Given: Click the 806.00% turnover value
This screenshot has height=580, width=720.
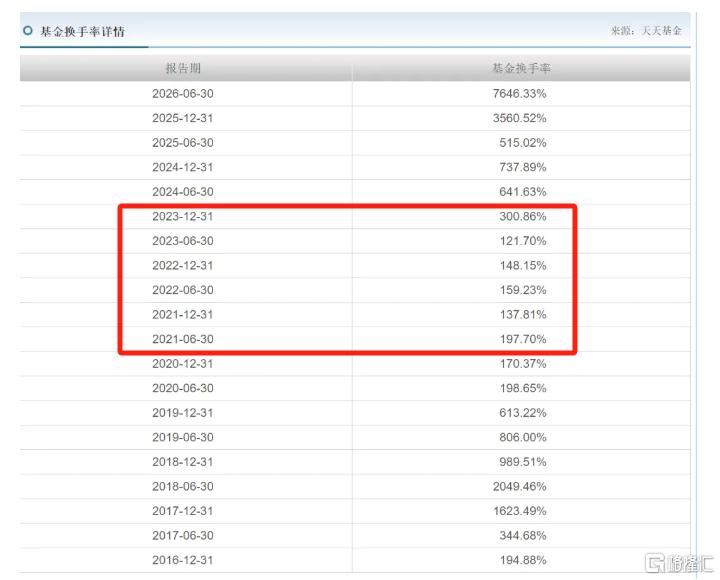Looking at the screenshot, I should click(x=523, y=438).
